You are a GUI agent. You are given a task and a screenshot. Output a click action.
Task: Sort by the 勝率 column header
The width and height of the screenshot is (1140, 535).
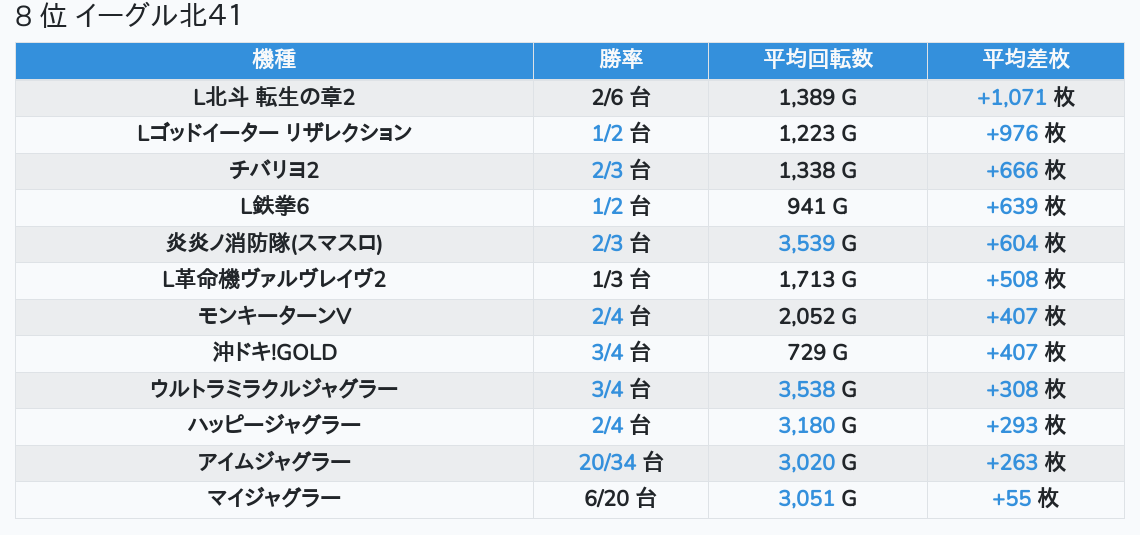tap(620, 60)
